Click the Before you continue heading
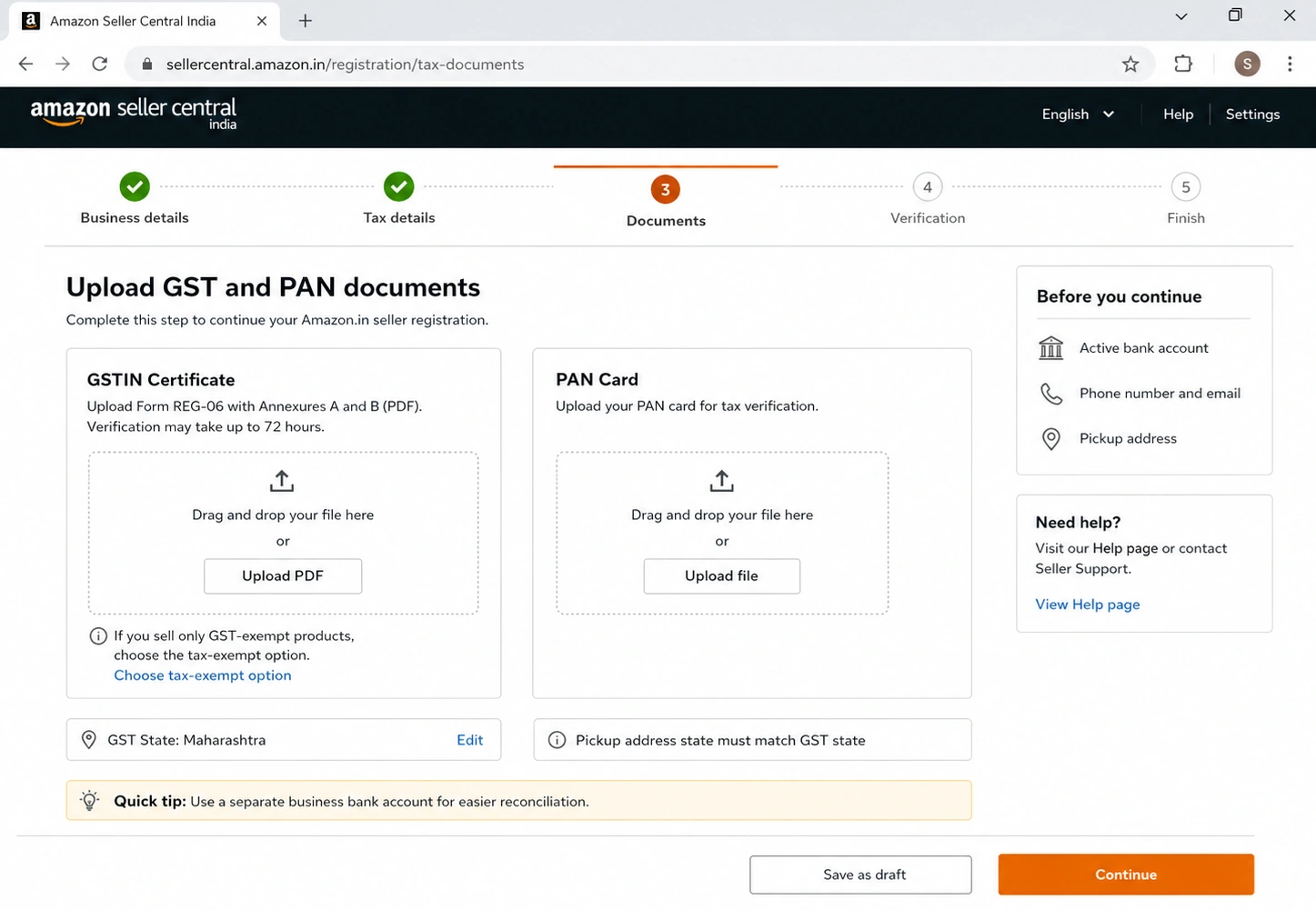The height and width of the screenshot is (910, 1316). tap(1119, 296)
